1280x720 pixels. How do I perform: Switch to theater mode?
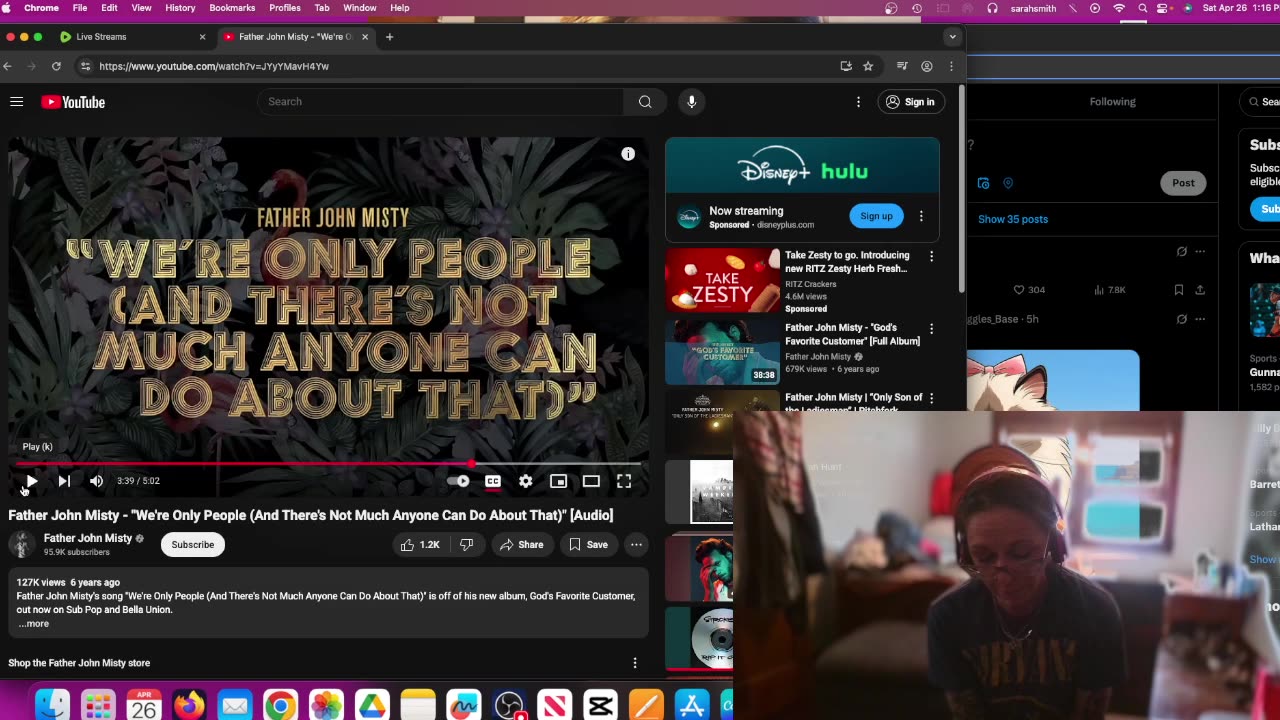(x=591, y=481)
